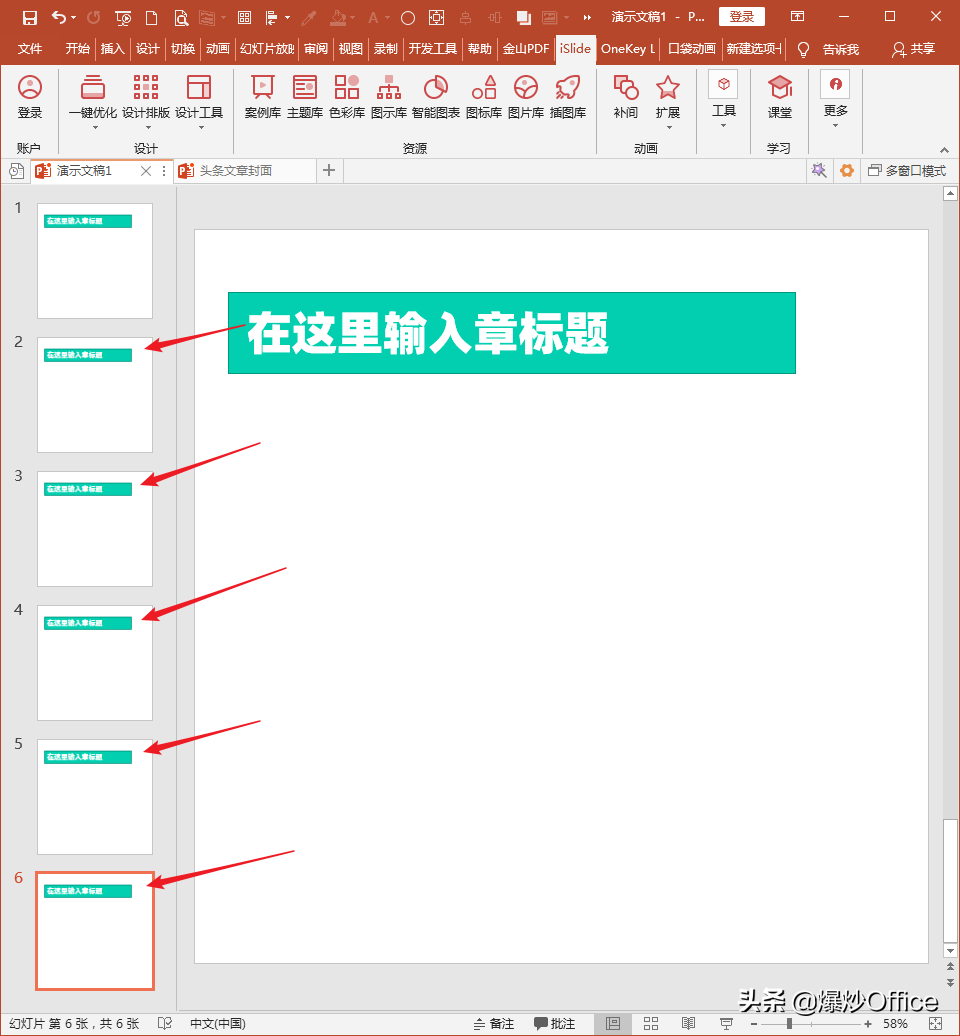
Task: Click the 共享 share button
Action: tap(914, 49)
